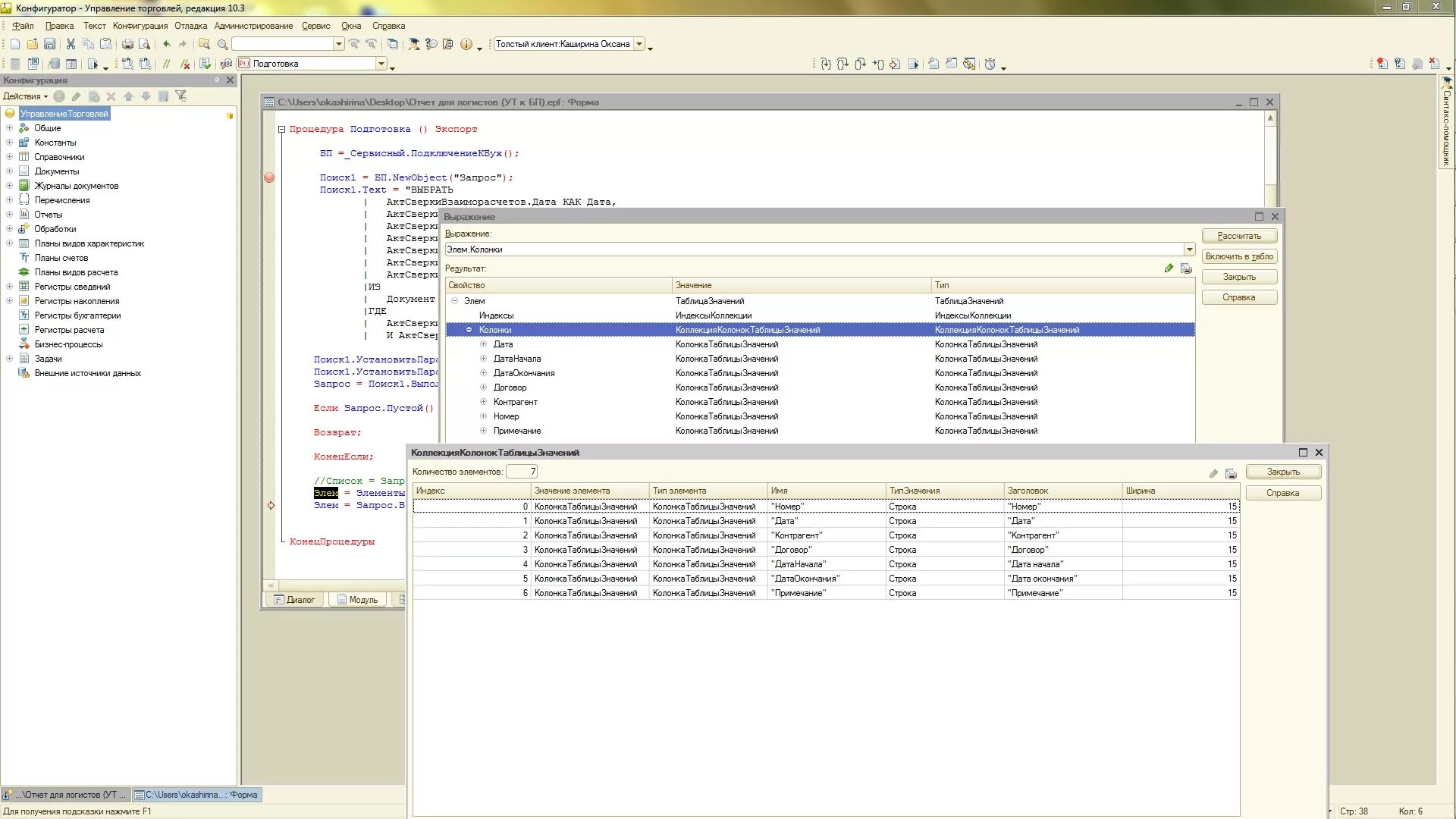Open the Действия menu in Конфигурация
The width and height of the screenshot is (1456, 819).
click(25, 96)
